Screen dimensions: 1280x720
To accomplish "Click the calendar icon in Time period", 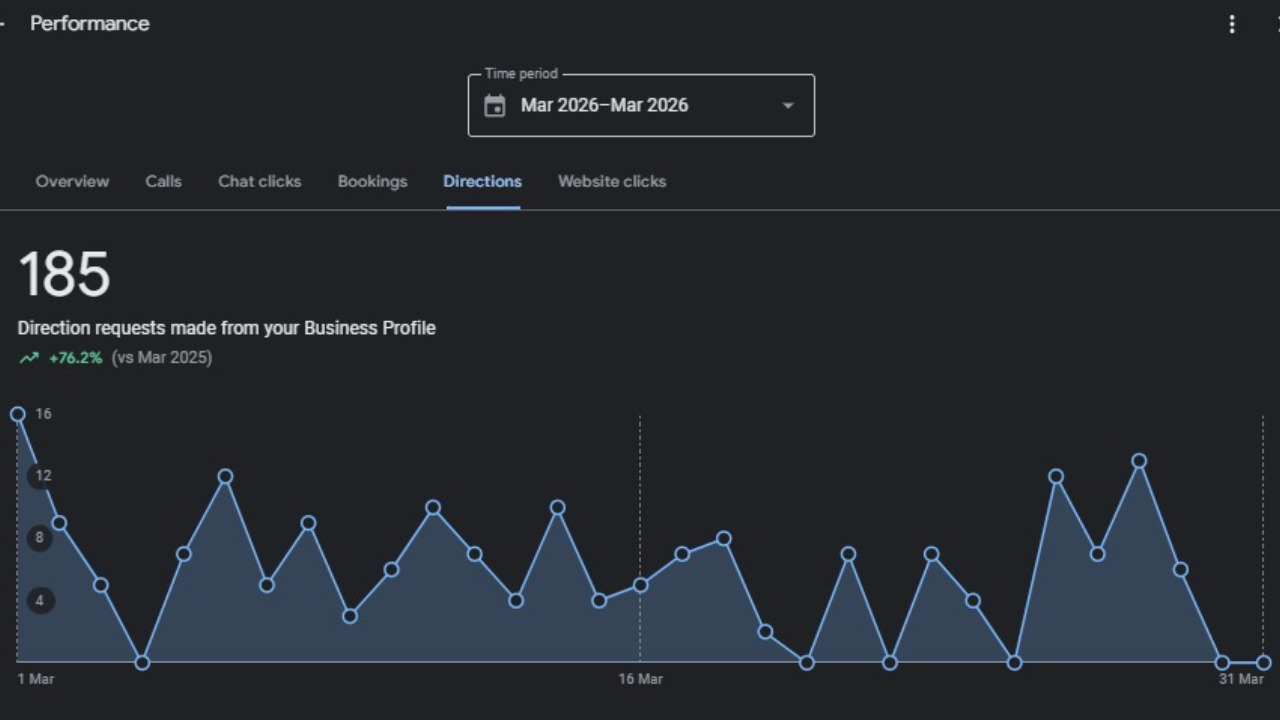I will point(495,106).
